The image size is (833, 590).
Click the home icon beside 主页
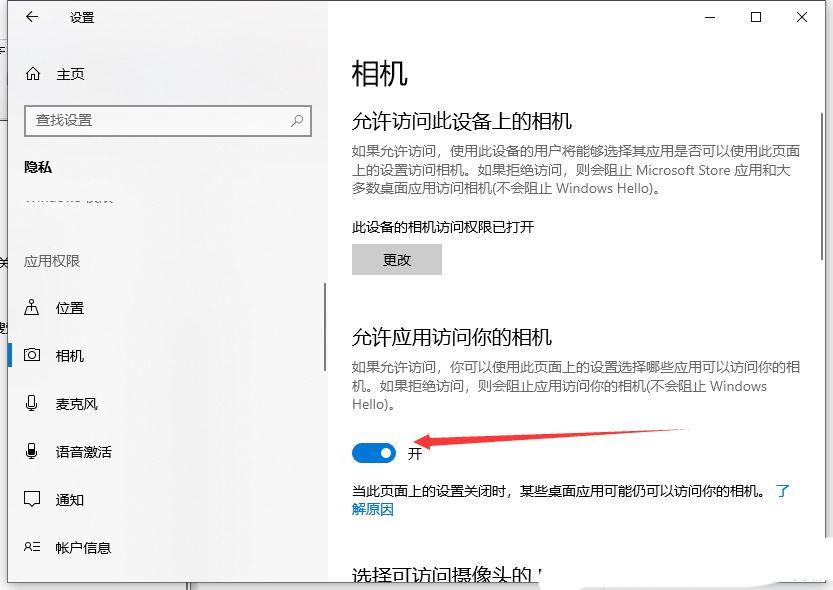[x=33, y=74]
